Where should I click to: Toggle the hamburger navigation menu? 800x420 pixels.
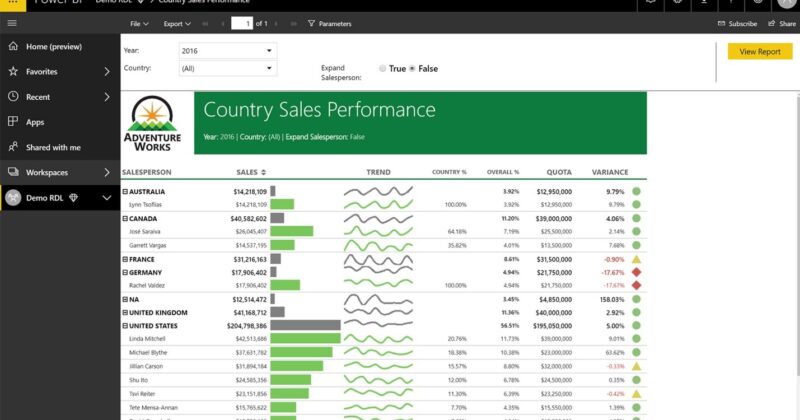[x=12, y=23]
